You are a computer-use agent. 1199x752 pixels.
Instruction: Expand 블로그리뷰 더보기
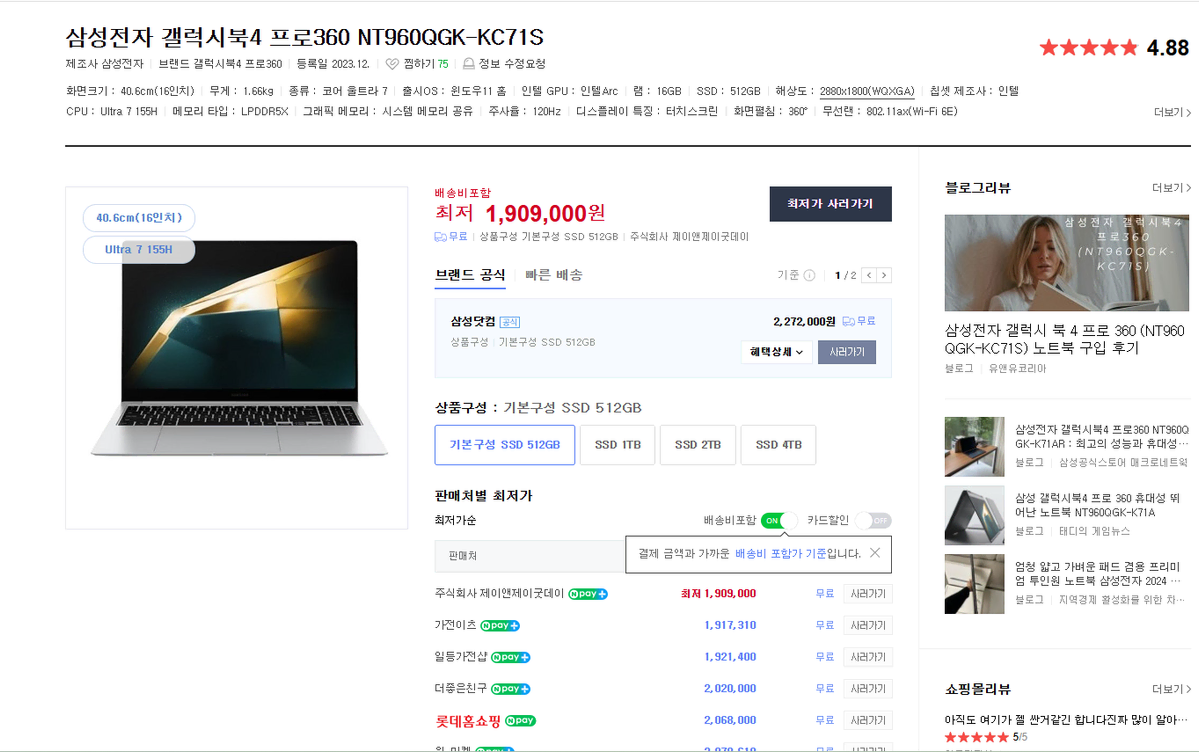(x=1171, y=188)
